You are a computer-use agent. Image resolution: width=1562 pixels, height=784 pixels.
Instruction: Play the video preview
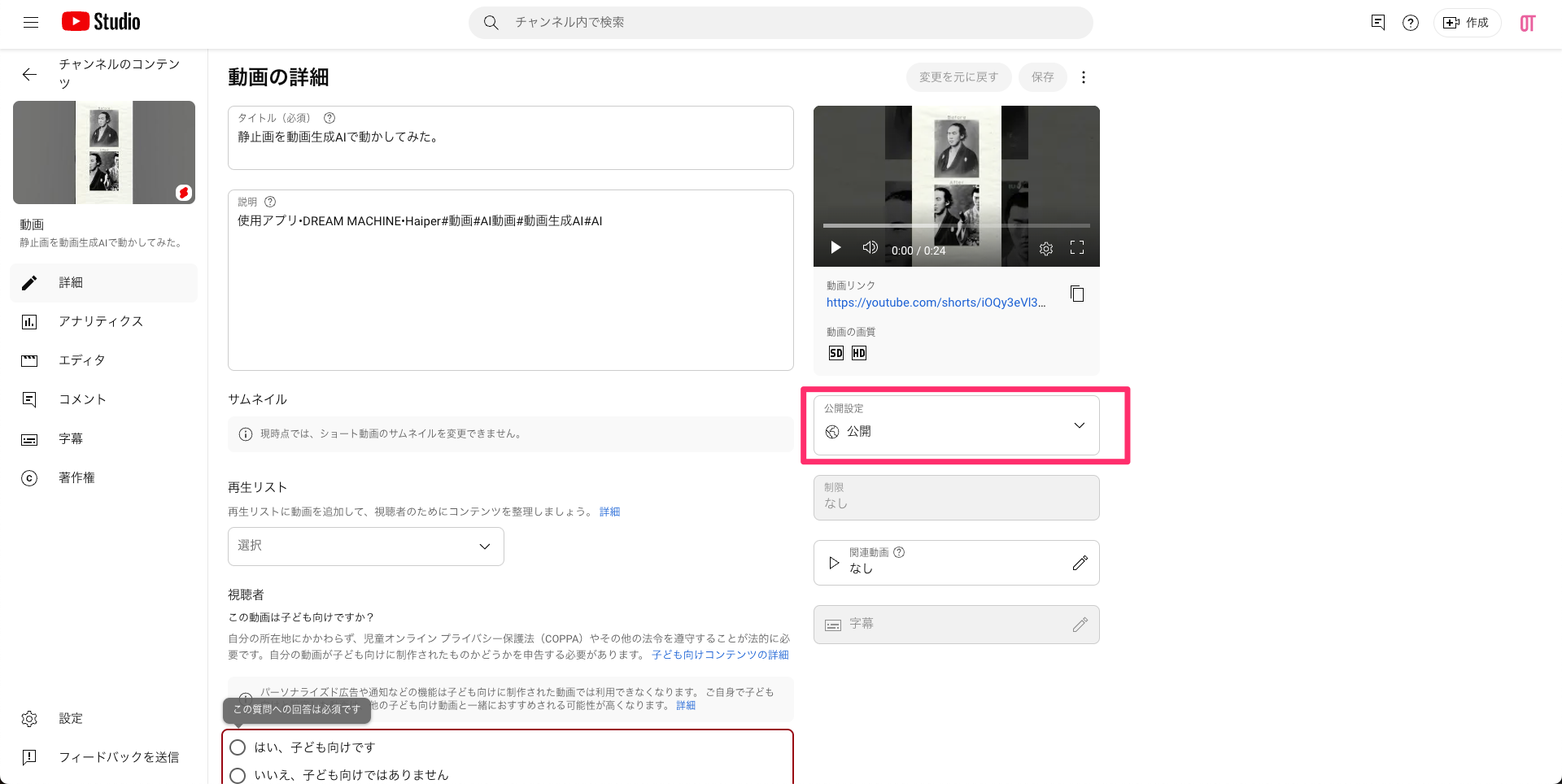coord(836,248)
